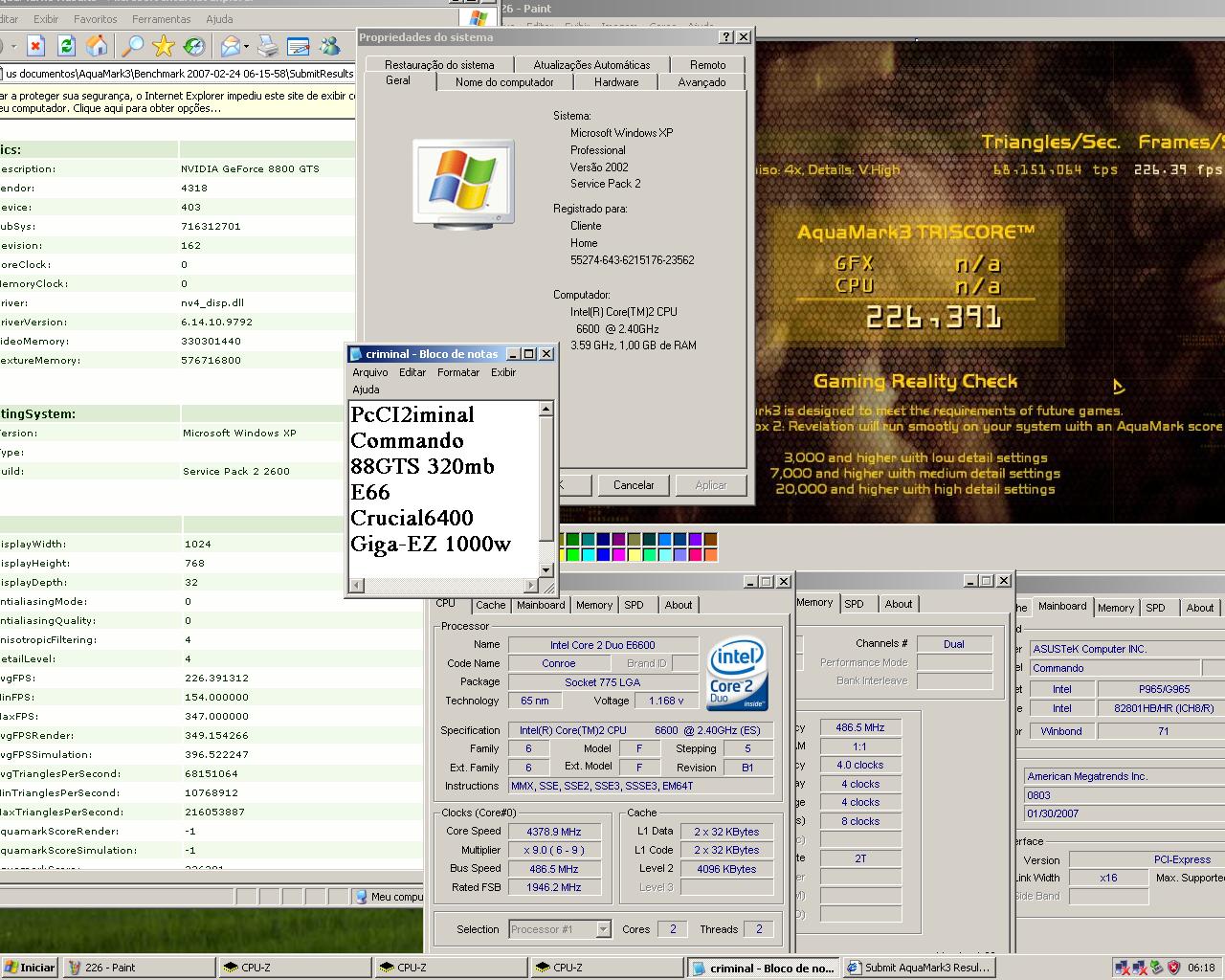Click the Edit page icon in Internet Explorer
1225x980 pixels.
point(299,45)
